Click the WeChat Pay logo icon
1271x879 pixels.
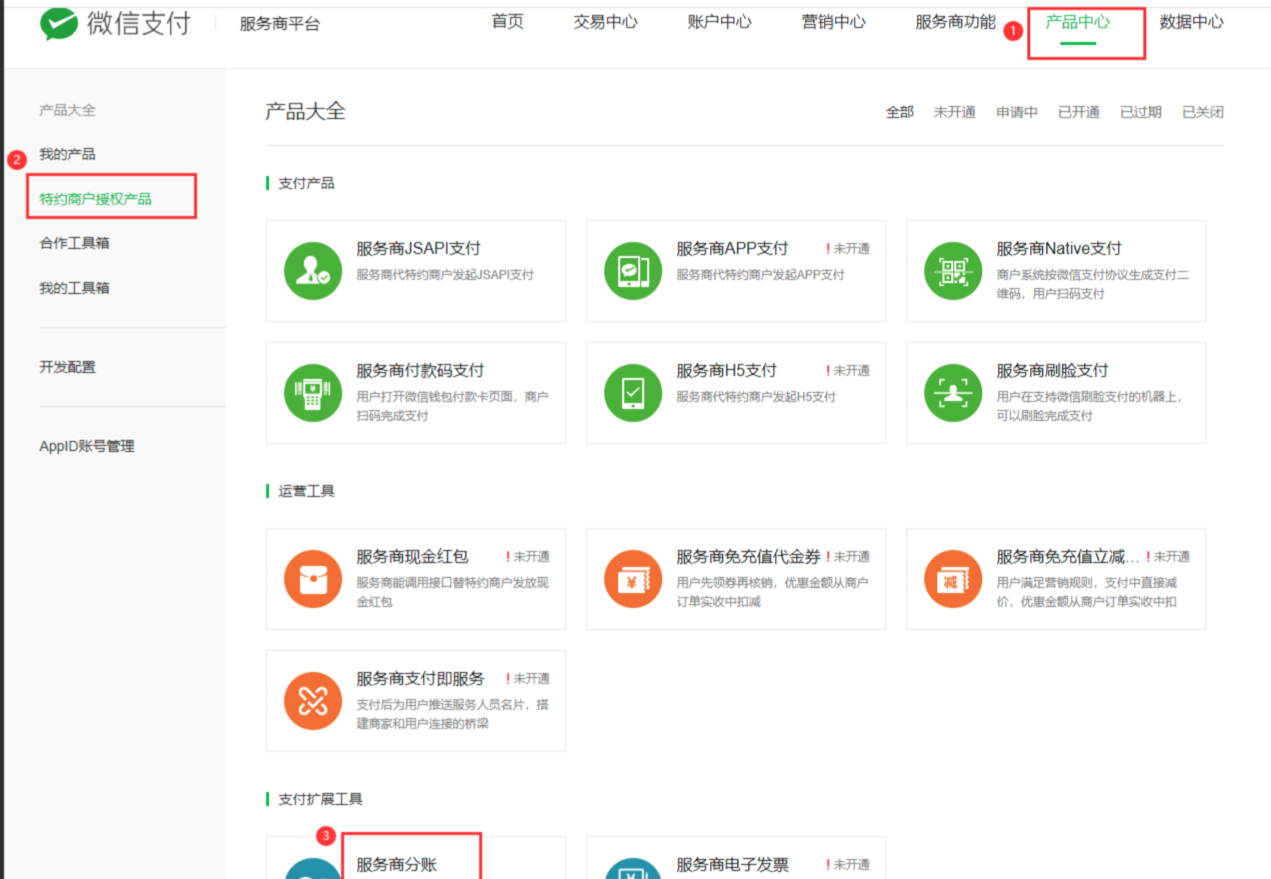(58, 24)
